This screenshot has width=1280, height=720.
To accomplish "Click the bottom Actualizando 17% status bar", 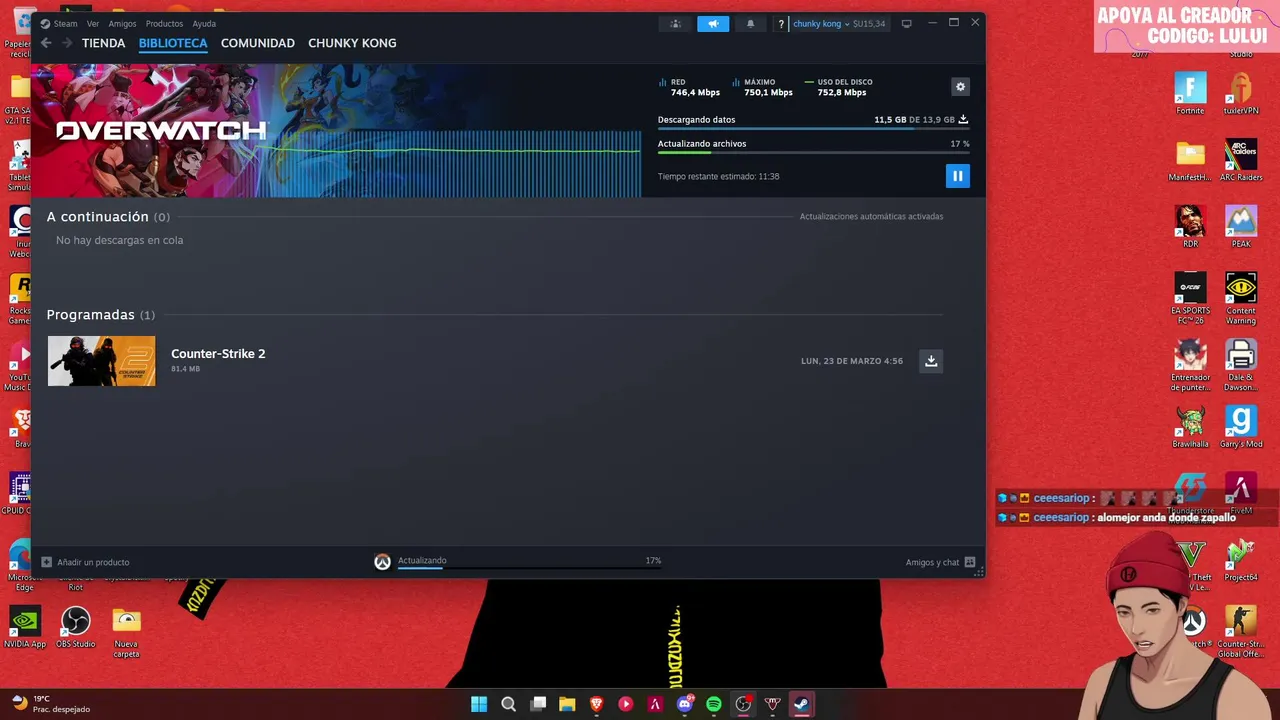I will pyautogui.click(x=529, y=561).
